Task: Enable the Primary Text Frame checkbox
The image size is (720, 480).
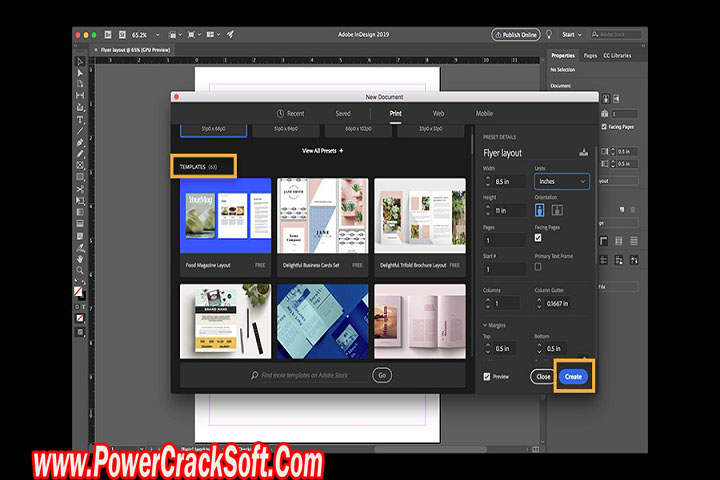Action: [539, 266]
